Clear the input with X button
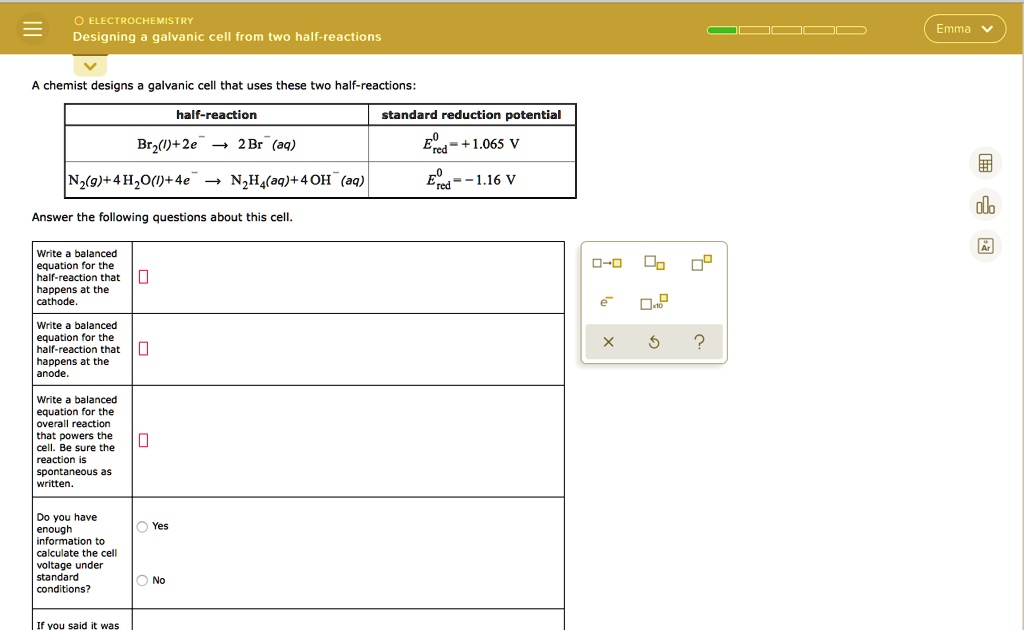1024x630 pixels. coord(608,343)
